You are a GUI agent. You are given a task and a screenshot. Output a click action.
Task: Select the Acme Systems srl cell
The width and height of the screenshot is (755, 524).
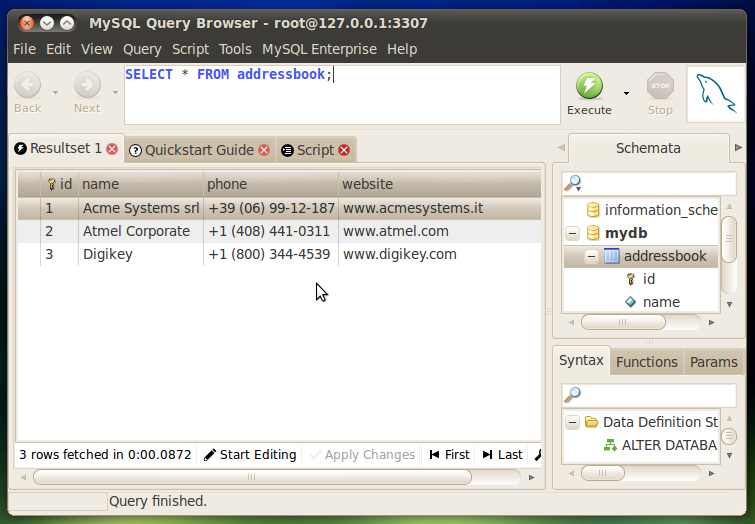pyautogui.click(x=141, y=208)
